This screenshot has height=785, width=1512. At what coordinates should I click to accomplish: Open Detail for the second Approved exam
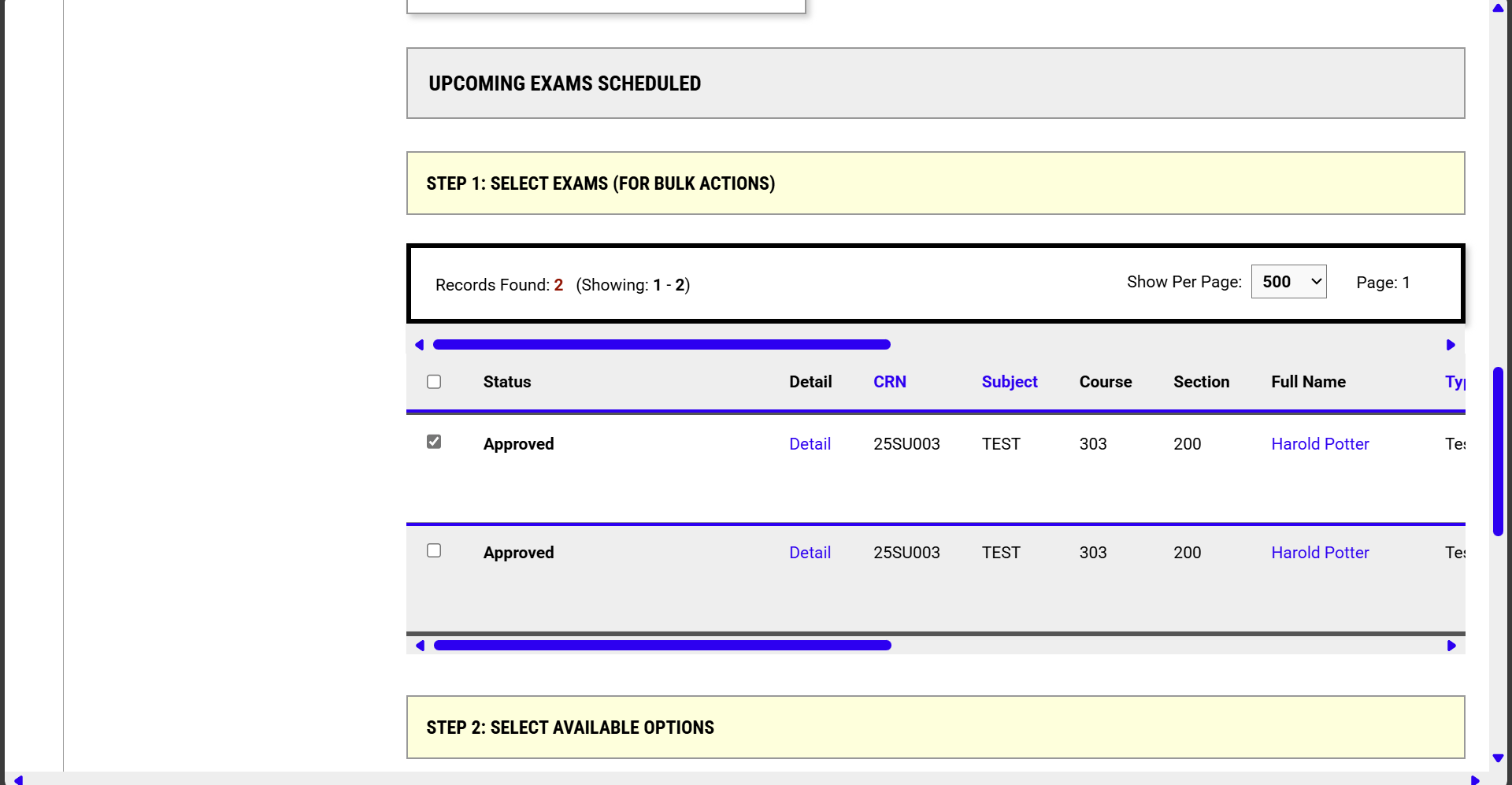pyautogui.click(x=810, y=552)
